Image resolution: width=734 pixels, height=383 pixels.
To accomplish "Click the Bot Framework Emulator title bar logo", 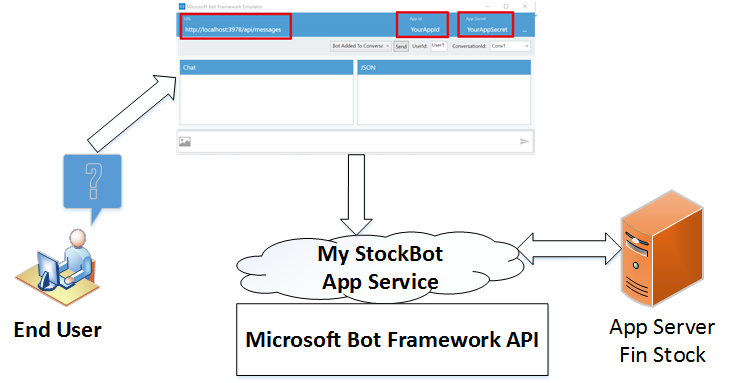I will click(x=182, y=7).
